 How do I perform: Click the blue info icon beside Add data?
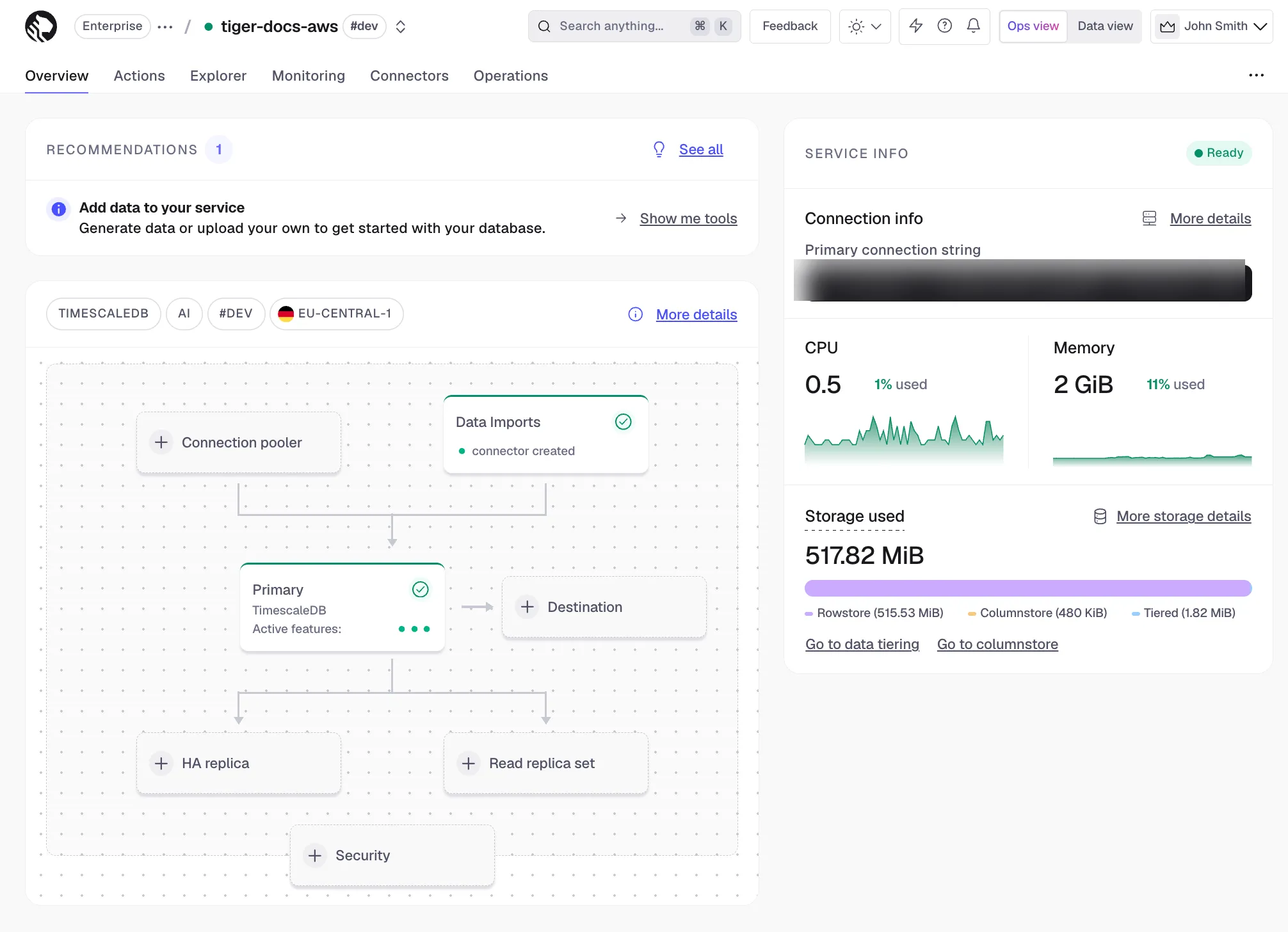coord(59,209)
